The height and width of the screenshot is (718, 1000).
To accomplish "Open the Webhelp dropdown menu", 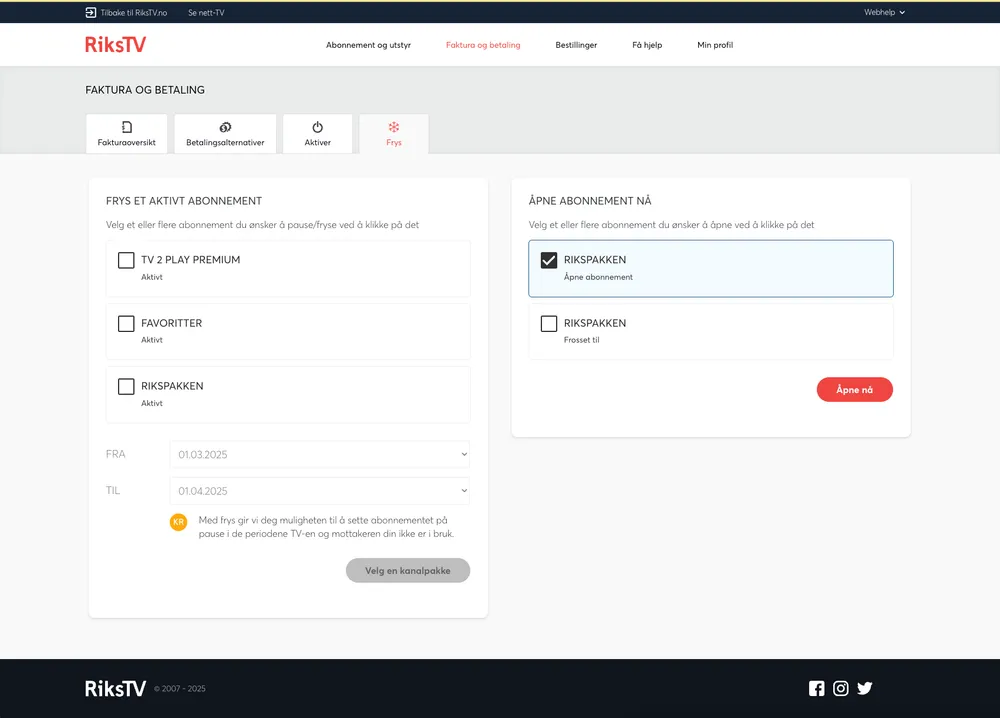I will 884,12.
